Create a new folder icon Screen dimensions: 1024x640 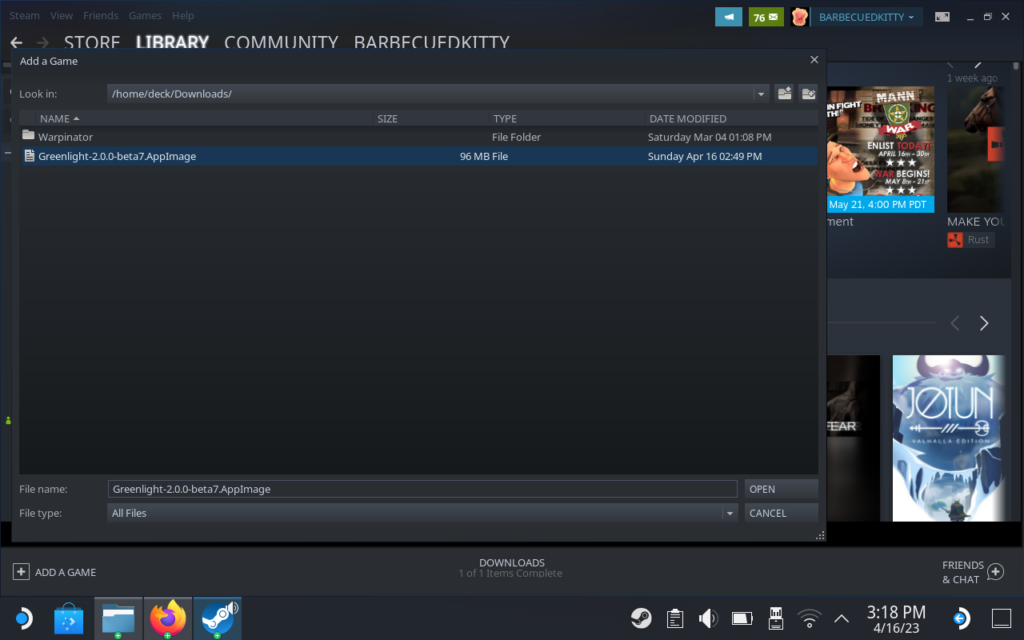click(808, 93)
